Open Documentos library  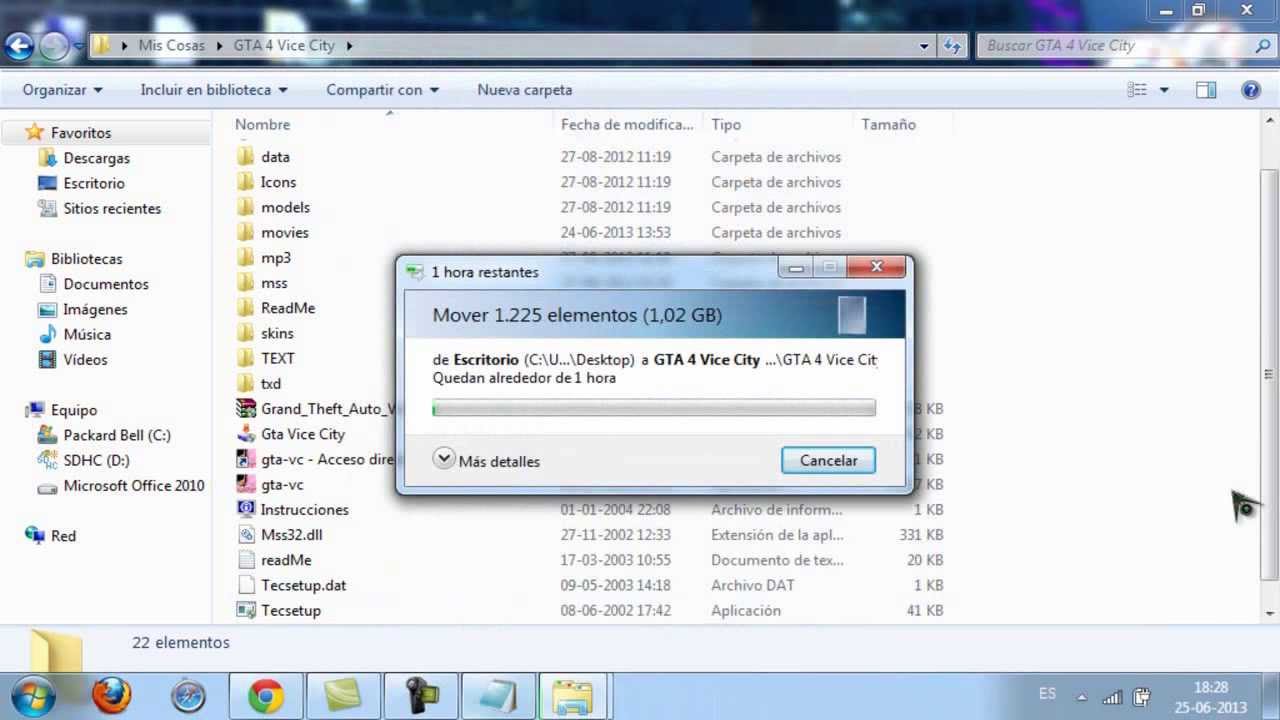point(106,284)
